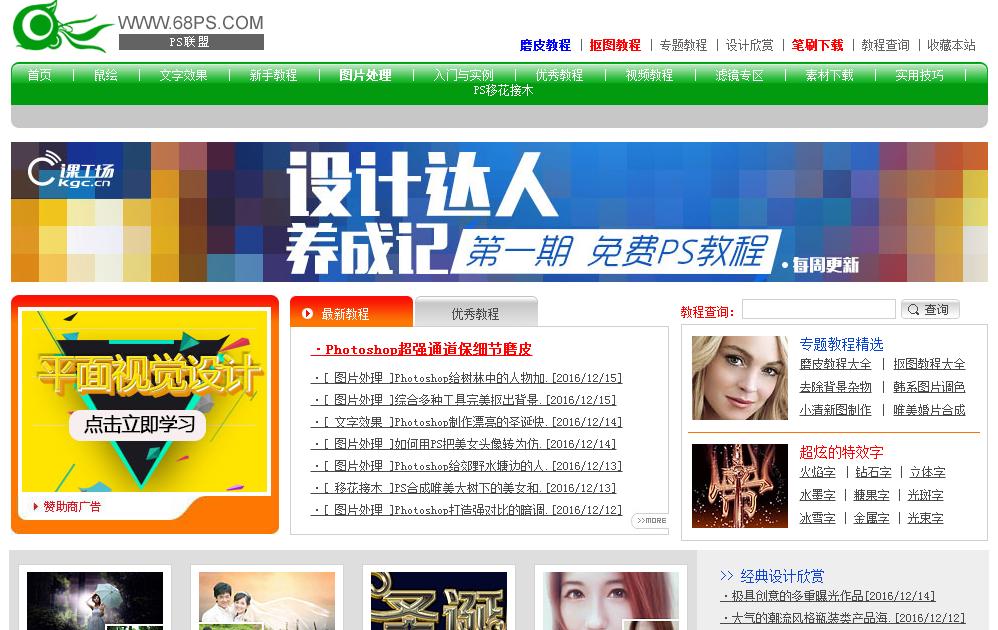998x630 pixels.
Task: Click the 查询 search button
Action: [x=929, y=309]
